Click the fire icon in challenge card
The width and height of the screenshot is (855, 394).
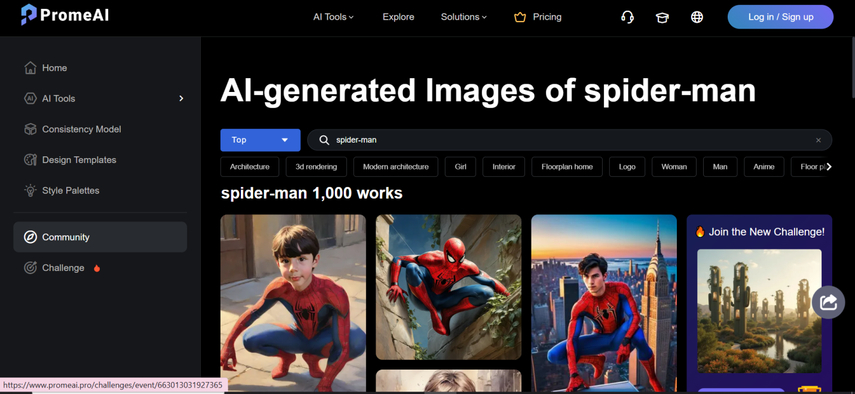click(700, 232)
